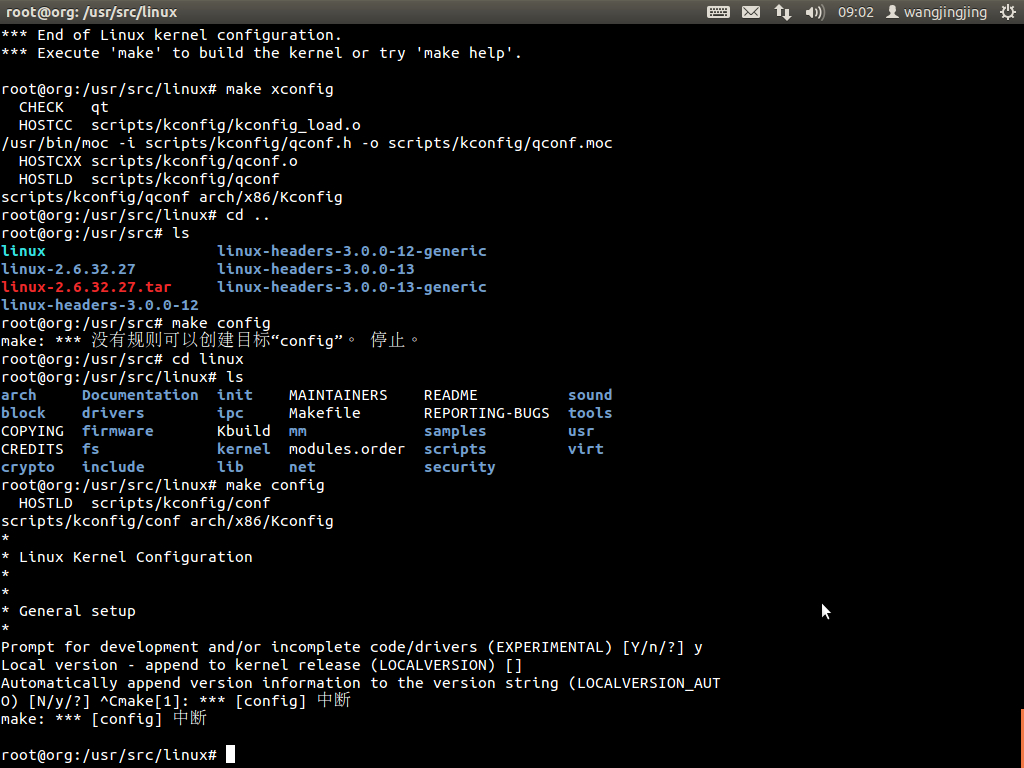Click the 'make xconfig' command text

coord(280,89)
